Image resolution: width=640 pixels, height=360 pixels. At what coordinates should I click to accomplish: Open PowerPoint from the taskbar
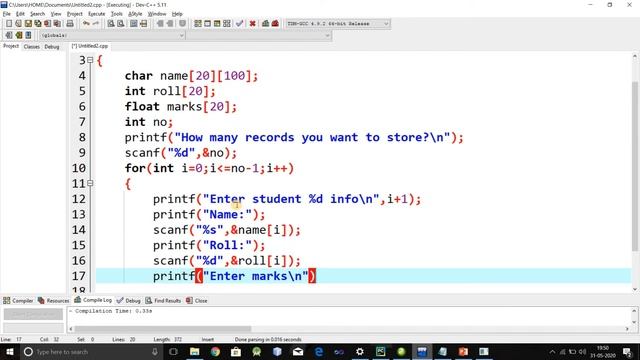tap(463, 352)
